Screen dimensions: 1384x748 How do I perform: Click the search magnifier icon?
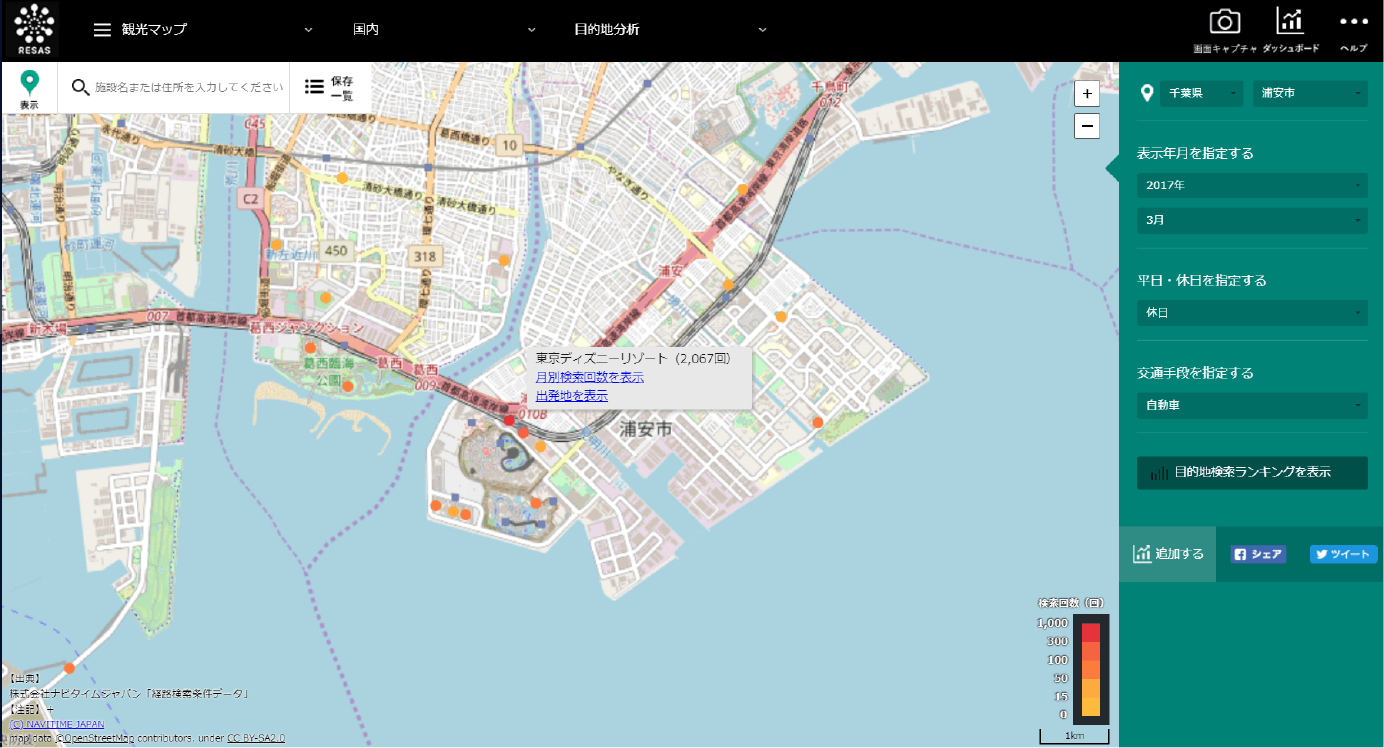tap(81, 87)
